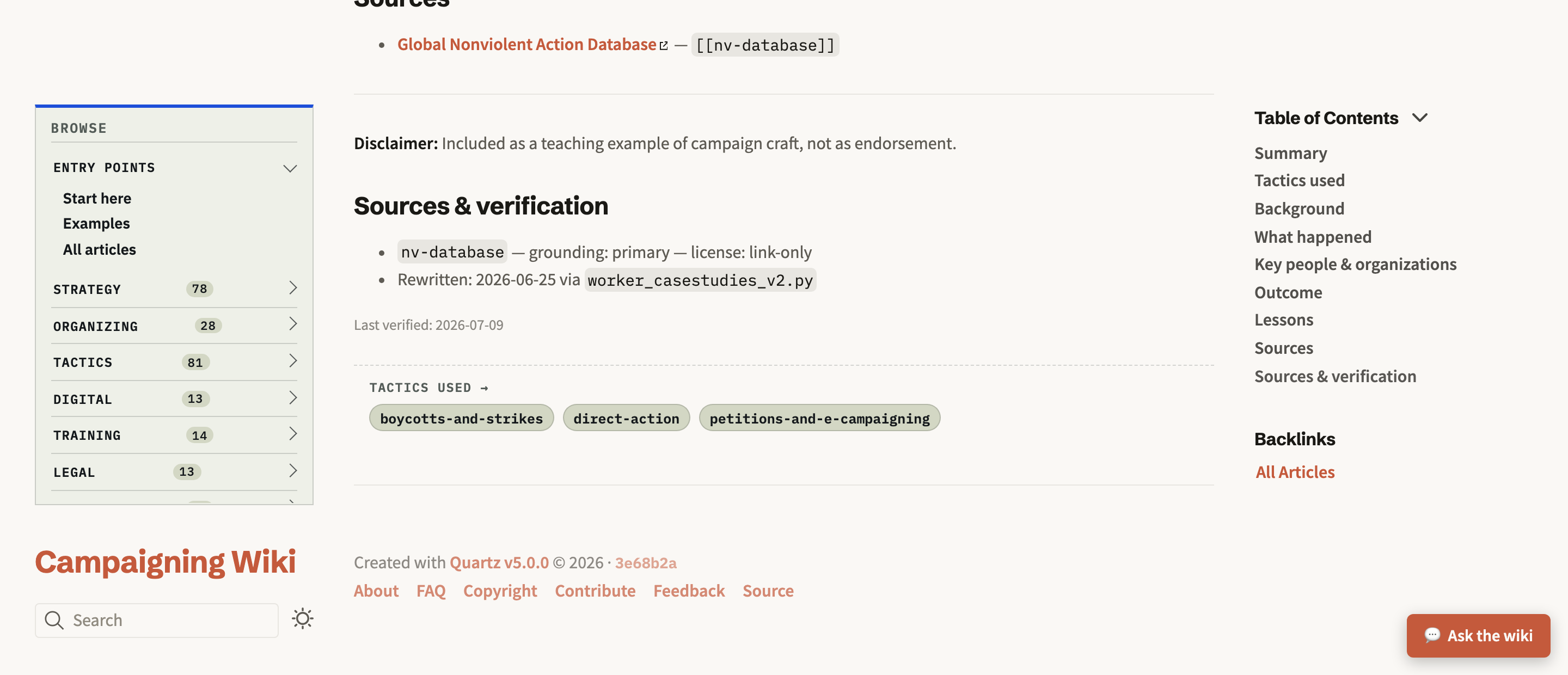Select the LEGAL category label

point(74,472)
